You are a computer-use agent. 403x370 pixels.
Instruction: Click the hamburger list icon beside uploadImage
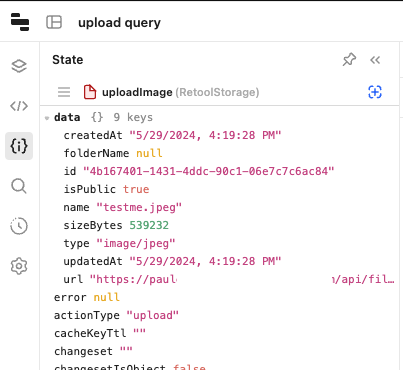click(x=64, y=92)
